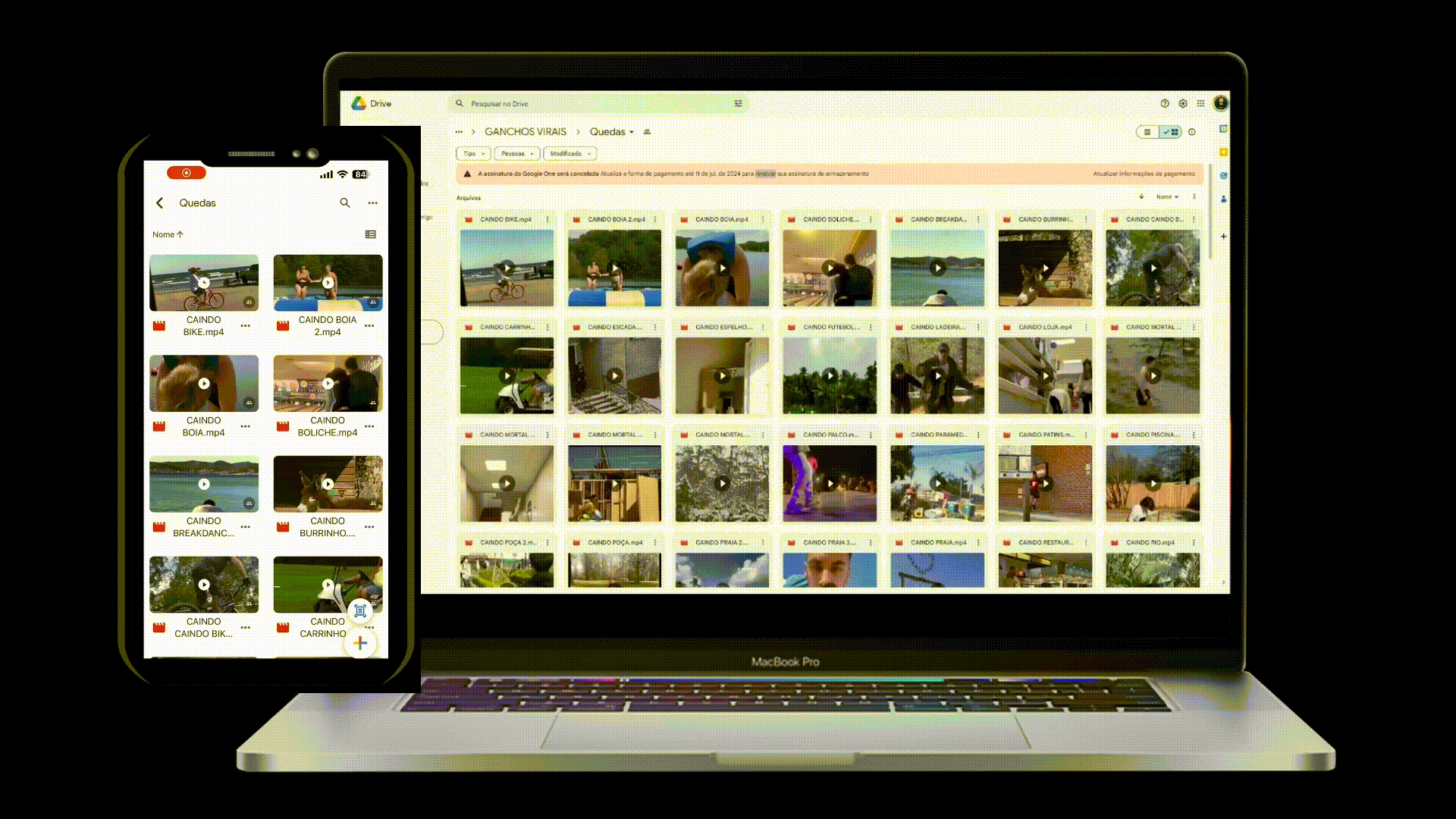Screen dimensions: 1456x819
Task: Click the Drive help question mark icon
Action: (1165, 103)
